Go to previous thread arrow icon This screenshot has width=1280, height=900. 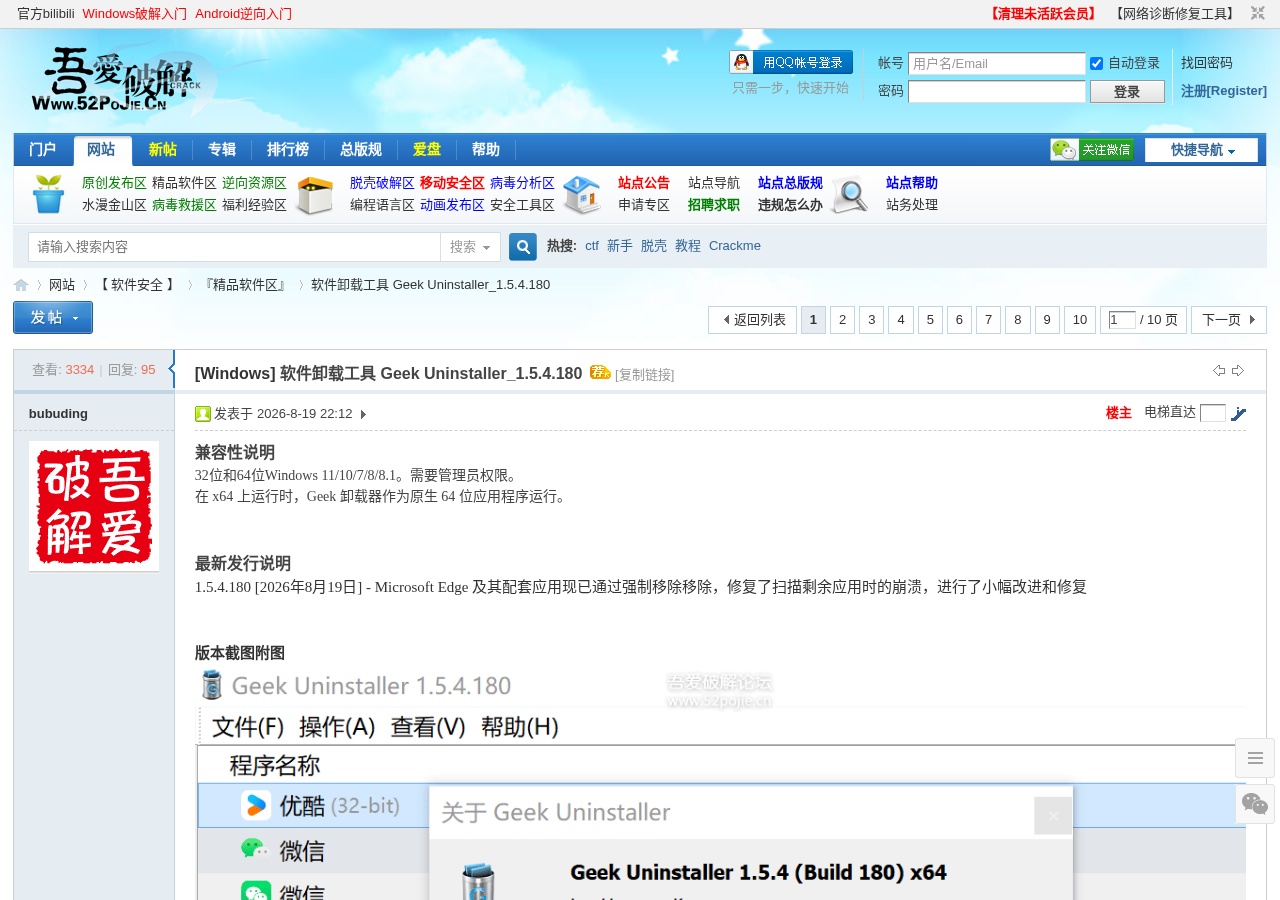[x=1219, y=370]
